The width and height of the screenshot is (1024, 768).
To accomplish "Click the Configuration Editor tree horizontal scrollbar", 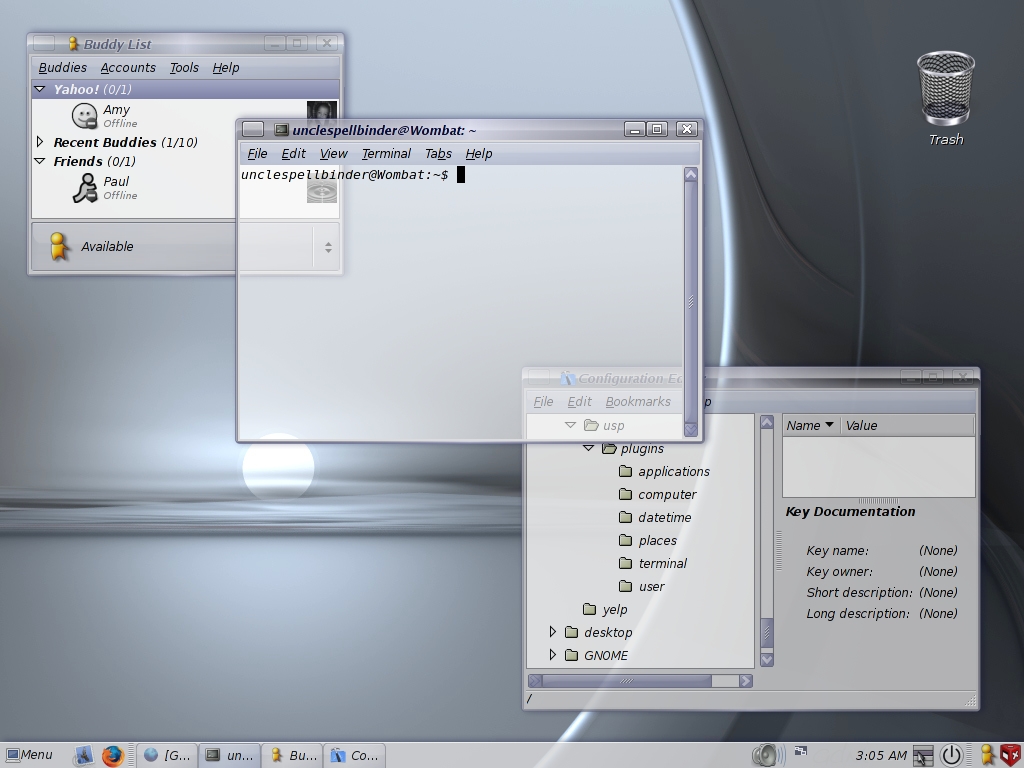I will pyautogui.click(x=640, y=680).
